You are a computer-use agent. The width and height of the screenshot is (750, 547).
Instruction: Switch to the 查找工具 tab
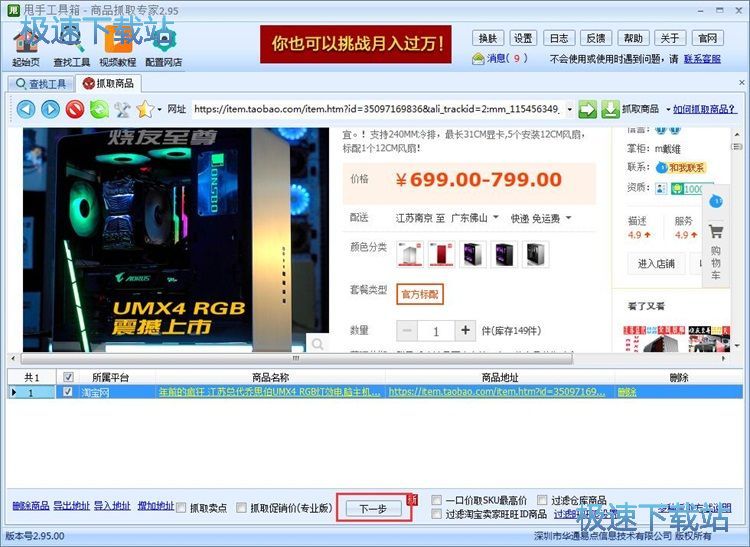pyautogui.click(x=41, y=84)
